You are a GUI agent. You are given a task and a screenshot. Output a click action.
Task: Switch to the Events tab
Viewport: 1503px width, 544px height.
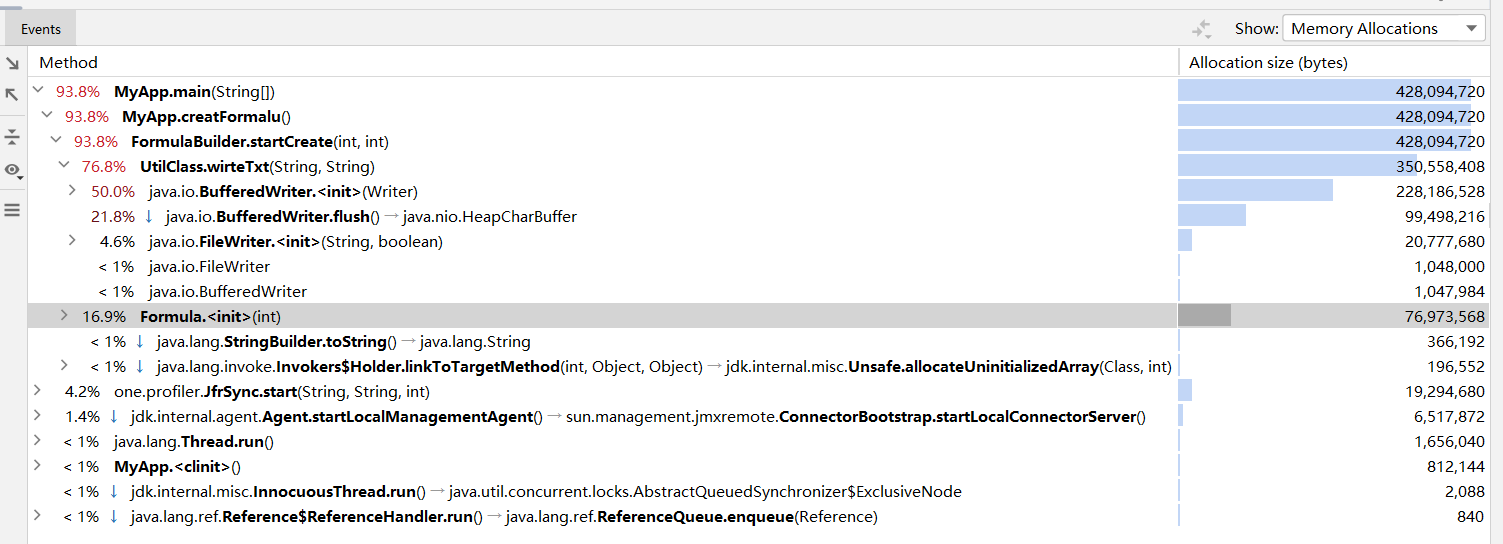click(41, 29)
